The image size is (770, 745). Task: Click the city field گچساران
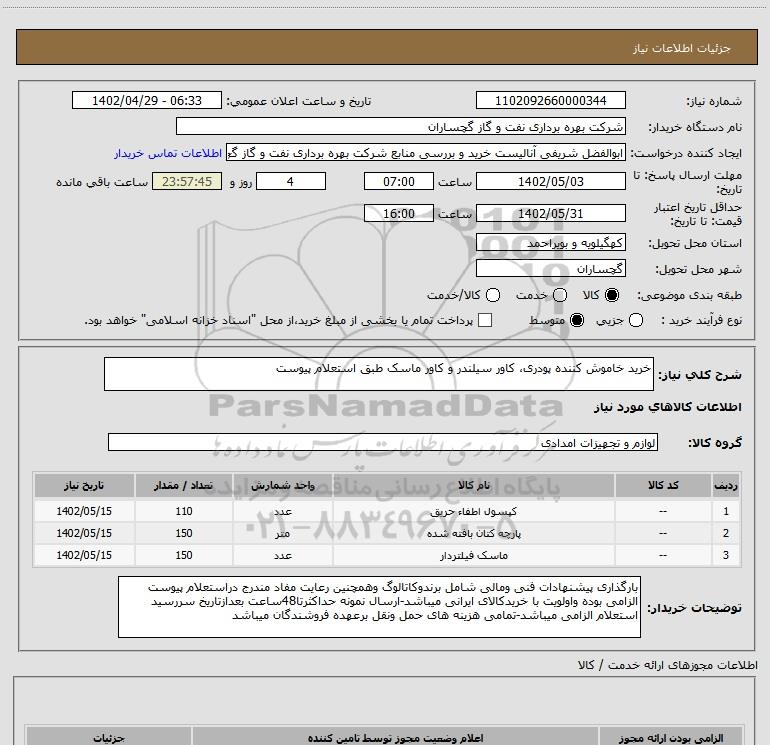[550, 268]
